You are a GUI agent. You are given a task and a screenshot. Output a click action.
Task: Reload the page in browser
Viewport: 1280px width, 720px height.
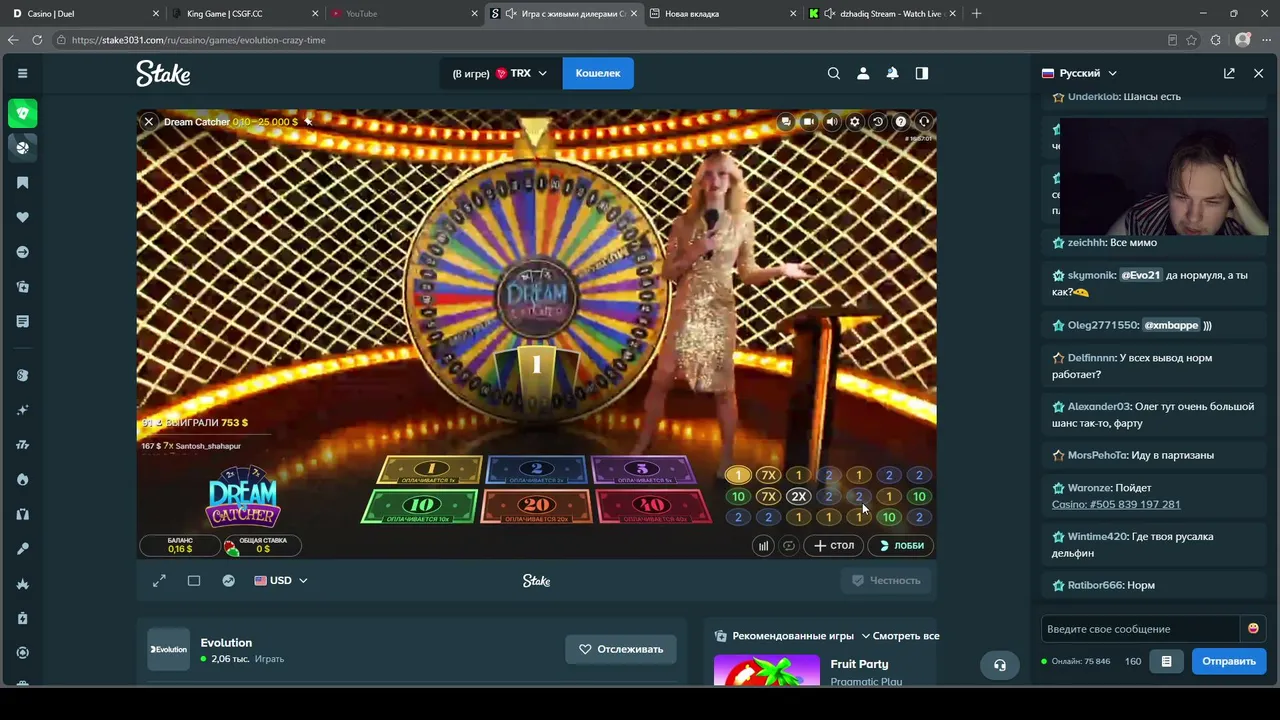point(37,40)
